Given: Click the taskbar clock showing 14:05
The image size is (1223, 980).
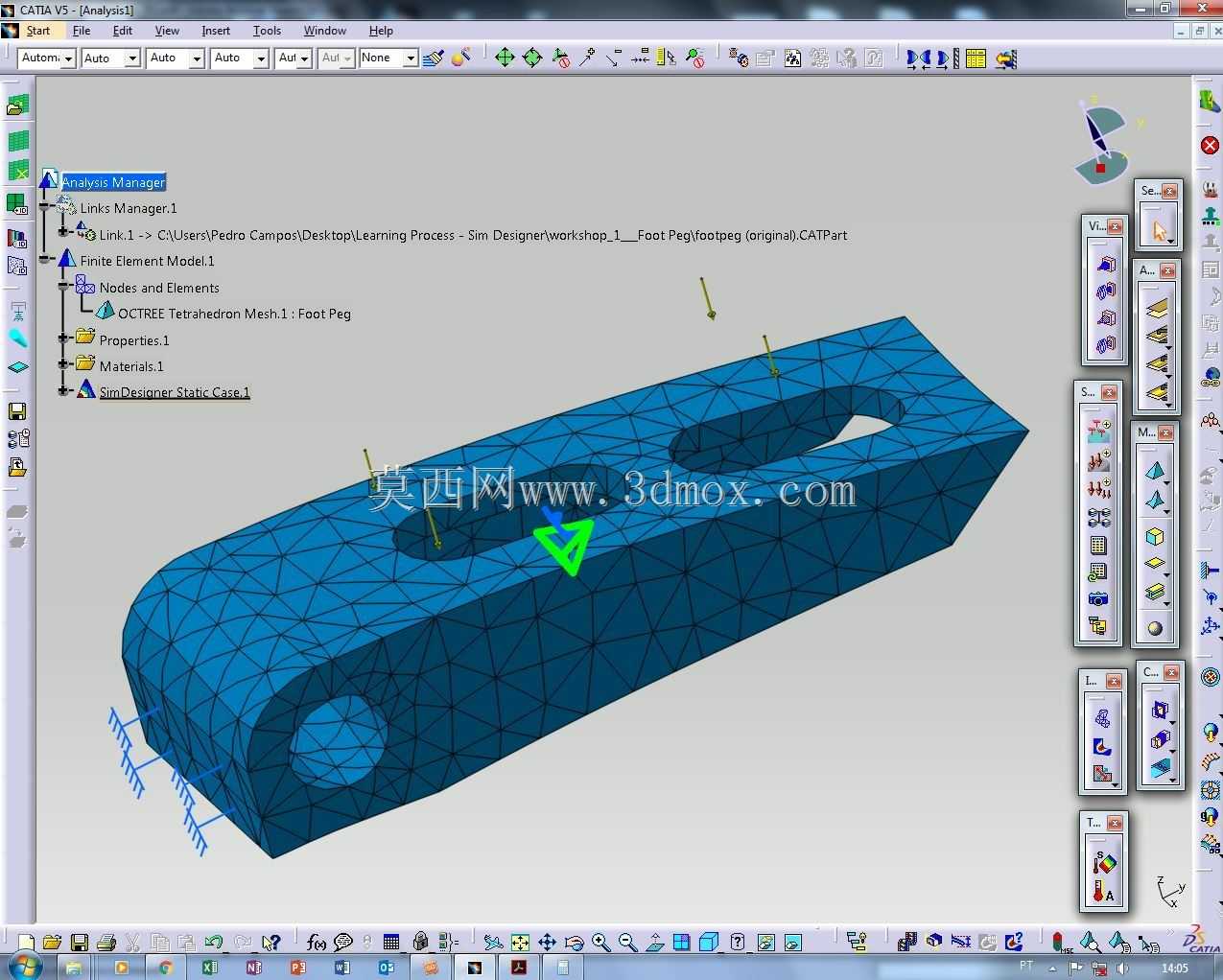Looking at the screenshot, I should click(x=1174, y=968).
